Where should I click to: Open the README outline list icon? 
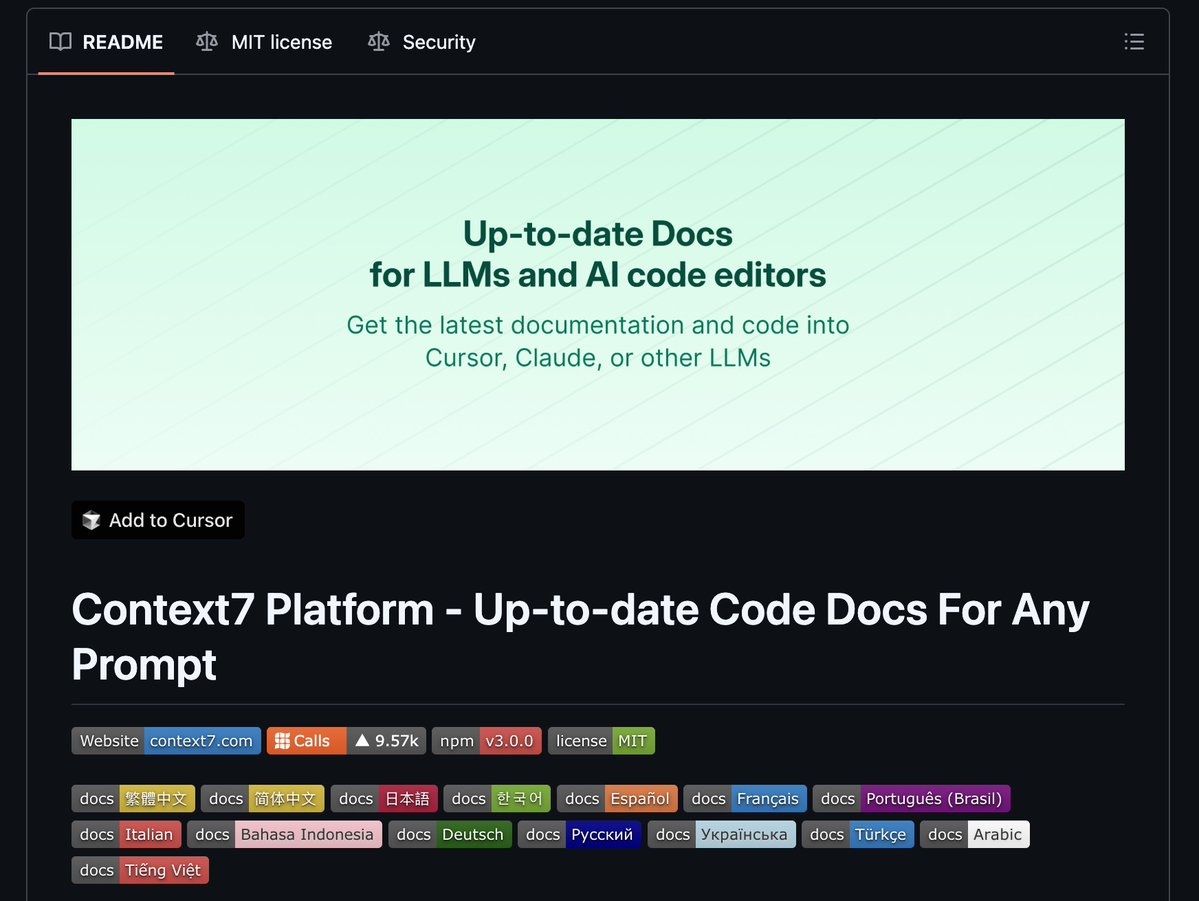click(1134, 41)
